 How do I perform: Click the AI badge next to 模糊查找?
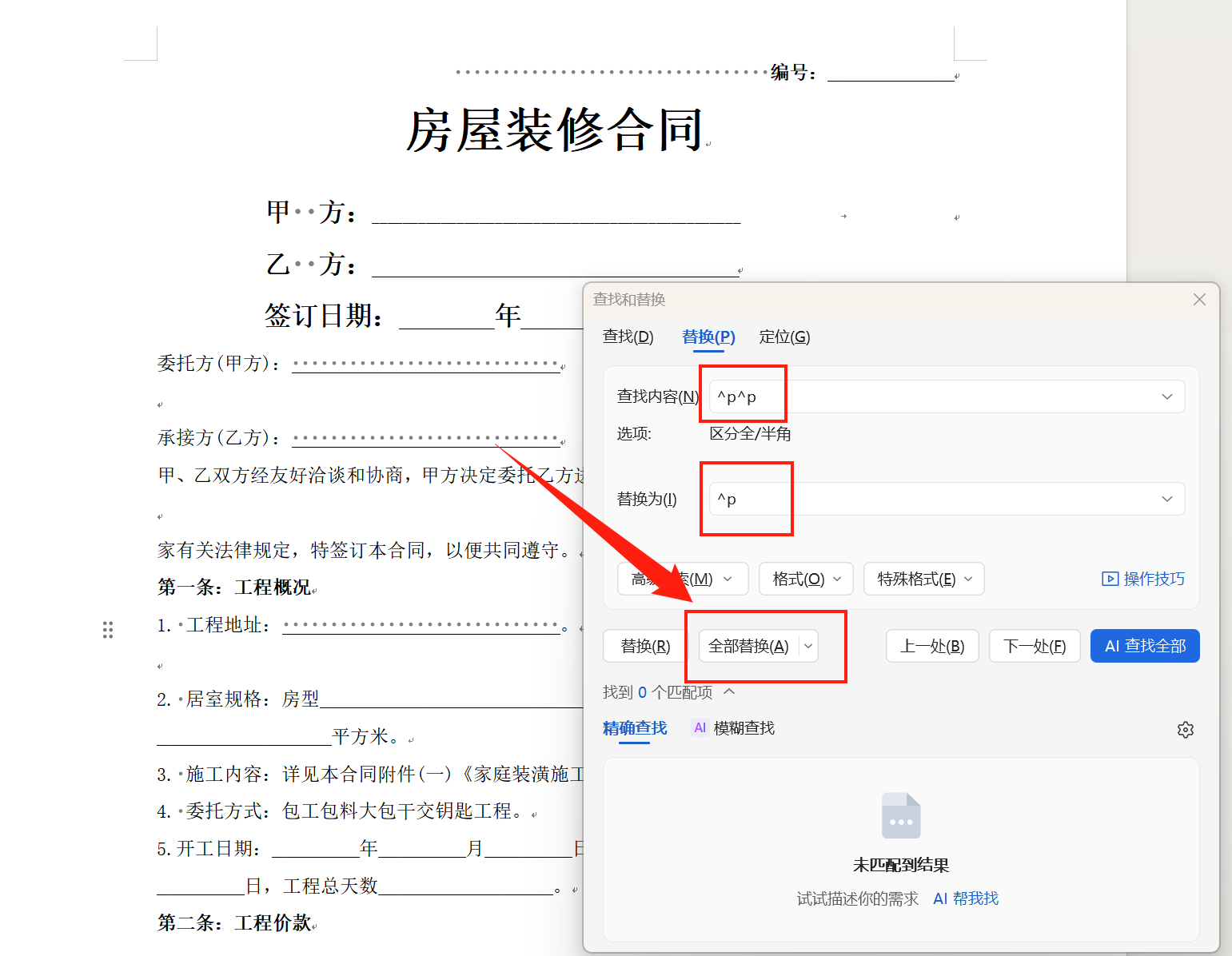700,727
